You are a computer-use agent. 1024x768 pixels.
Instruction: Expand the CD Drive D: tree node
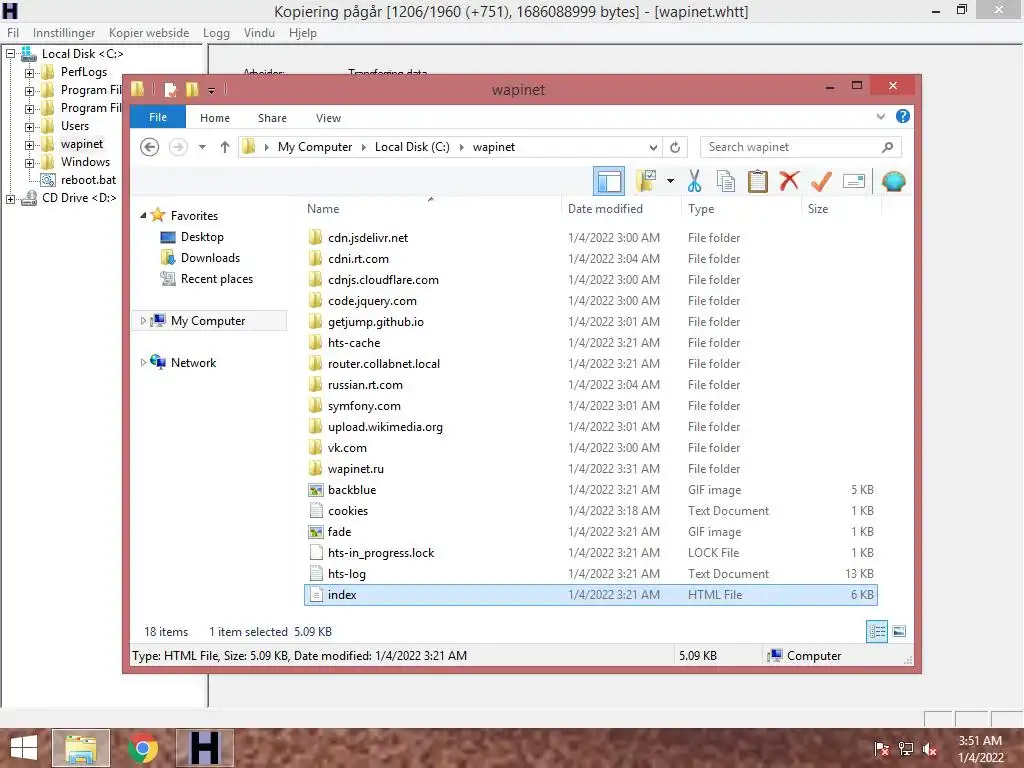[10, 199]
